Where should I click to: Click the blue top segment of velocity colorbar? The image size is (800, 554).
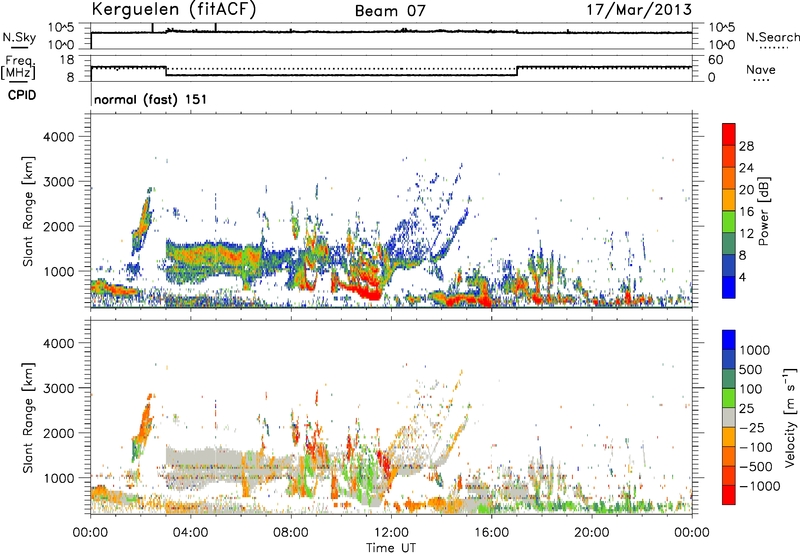click(x=729, y=340)
